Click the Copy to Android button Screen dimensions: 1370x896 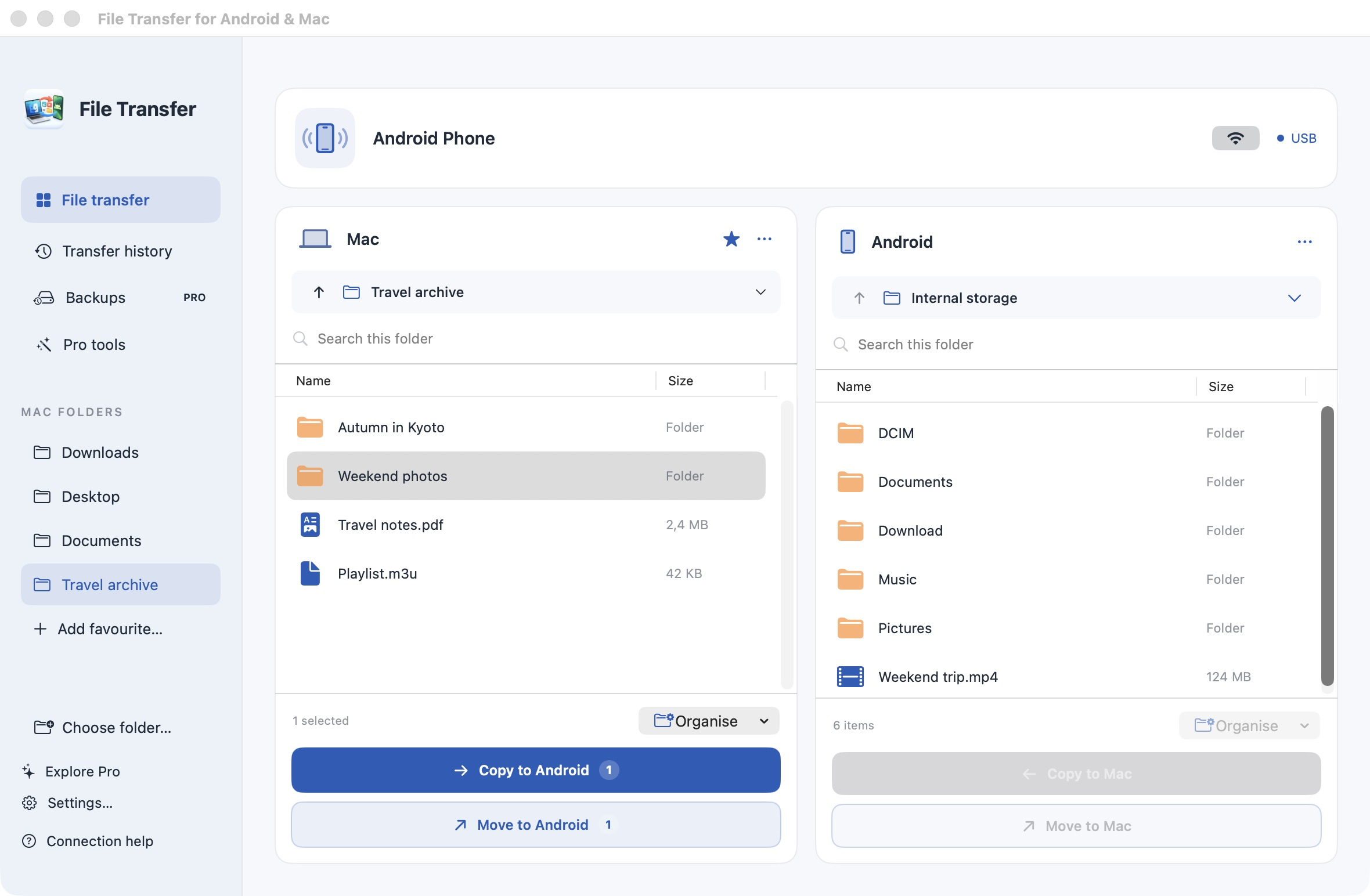[x=536, y=770]
